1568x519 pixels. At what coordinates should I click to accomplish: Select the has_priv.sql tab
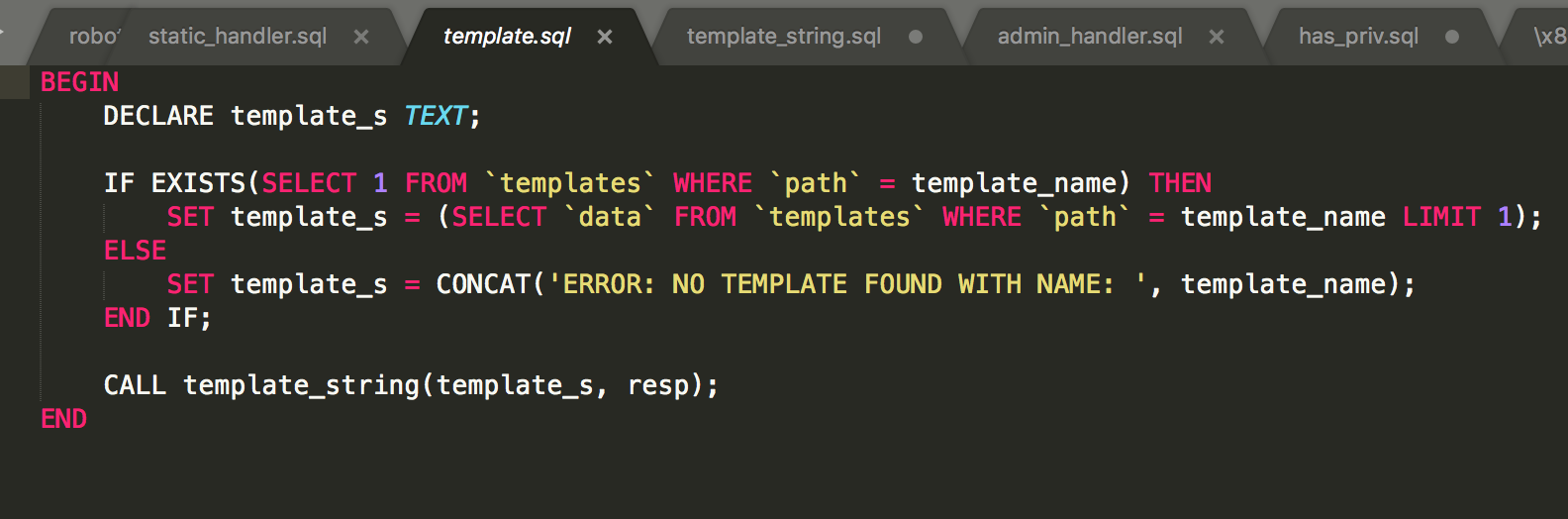[1358, 37]
